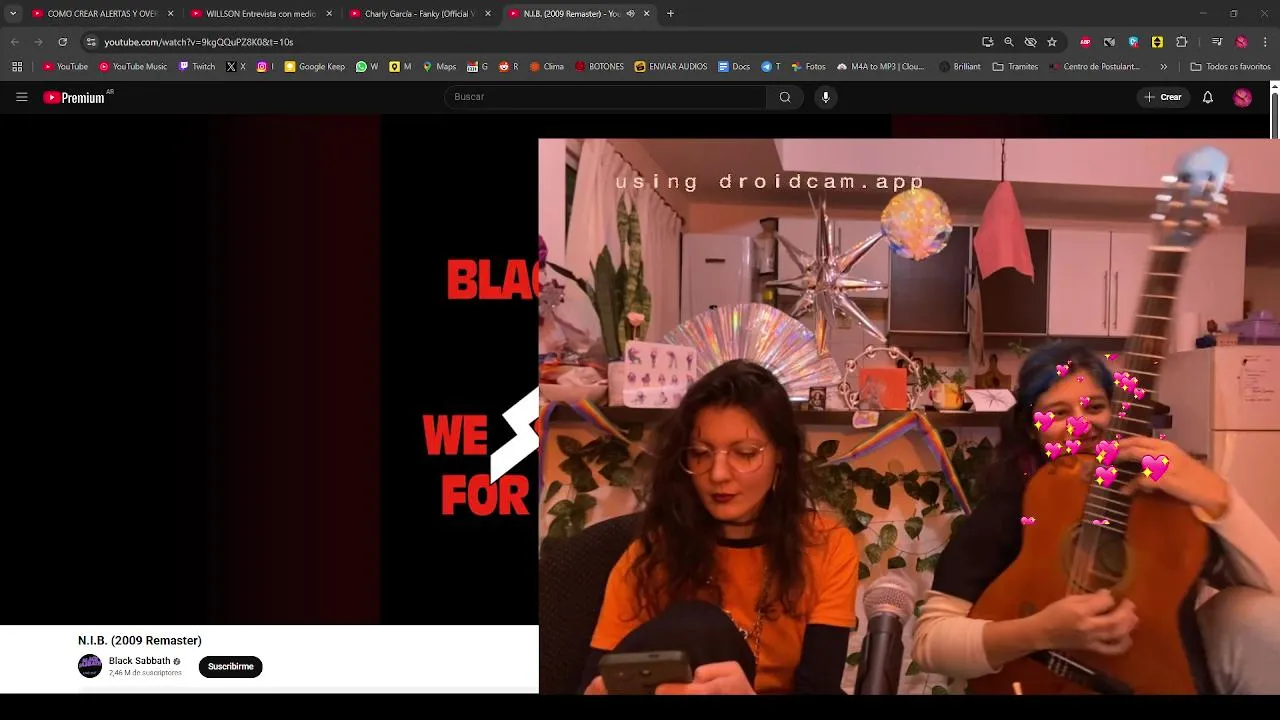Open Instagram bookmark
Viewport: 1280px width, 720px height.
coord(265,67)
